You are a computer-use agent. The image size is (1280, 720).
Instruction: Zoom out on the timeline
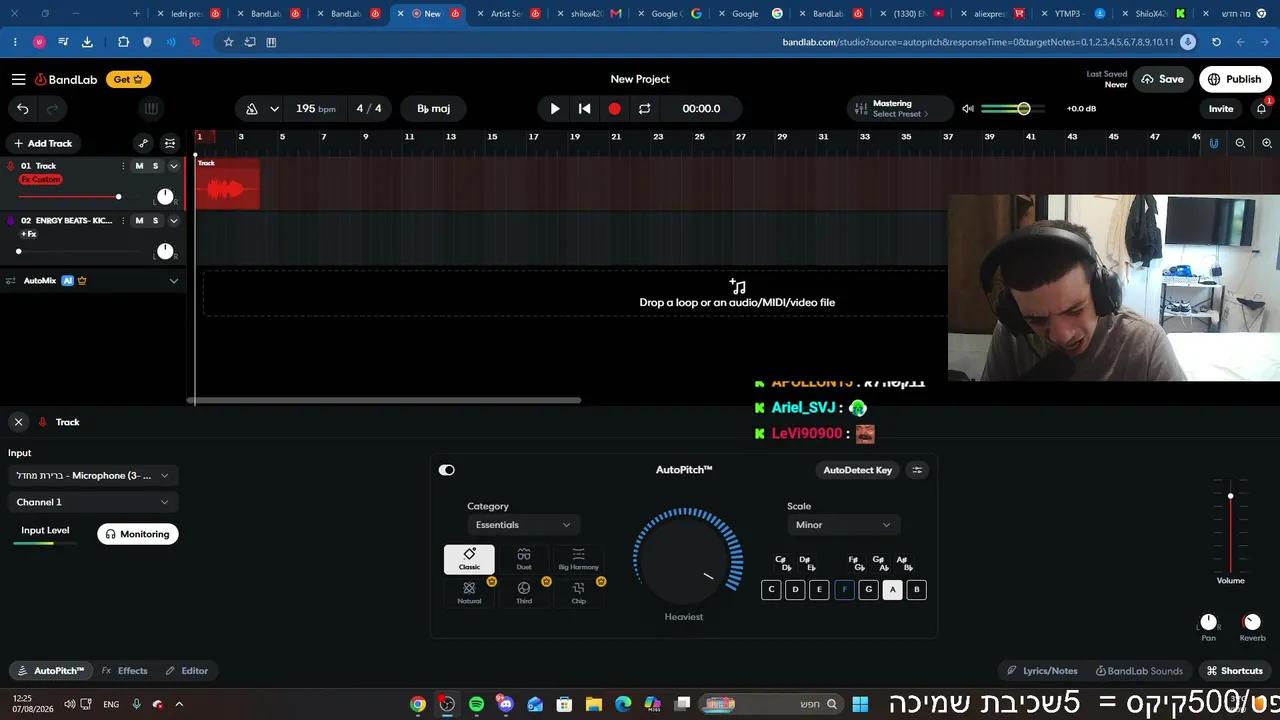point(1240,143)
